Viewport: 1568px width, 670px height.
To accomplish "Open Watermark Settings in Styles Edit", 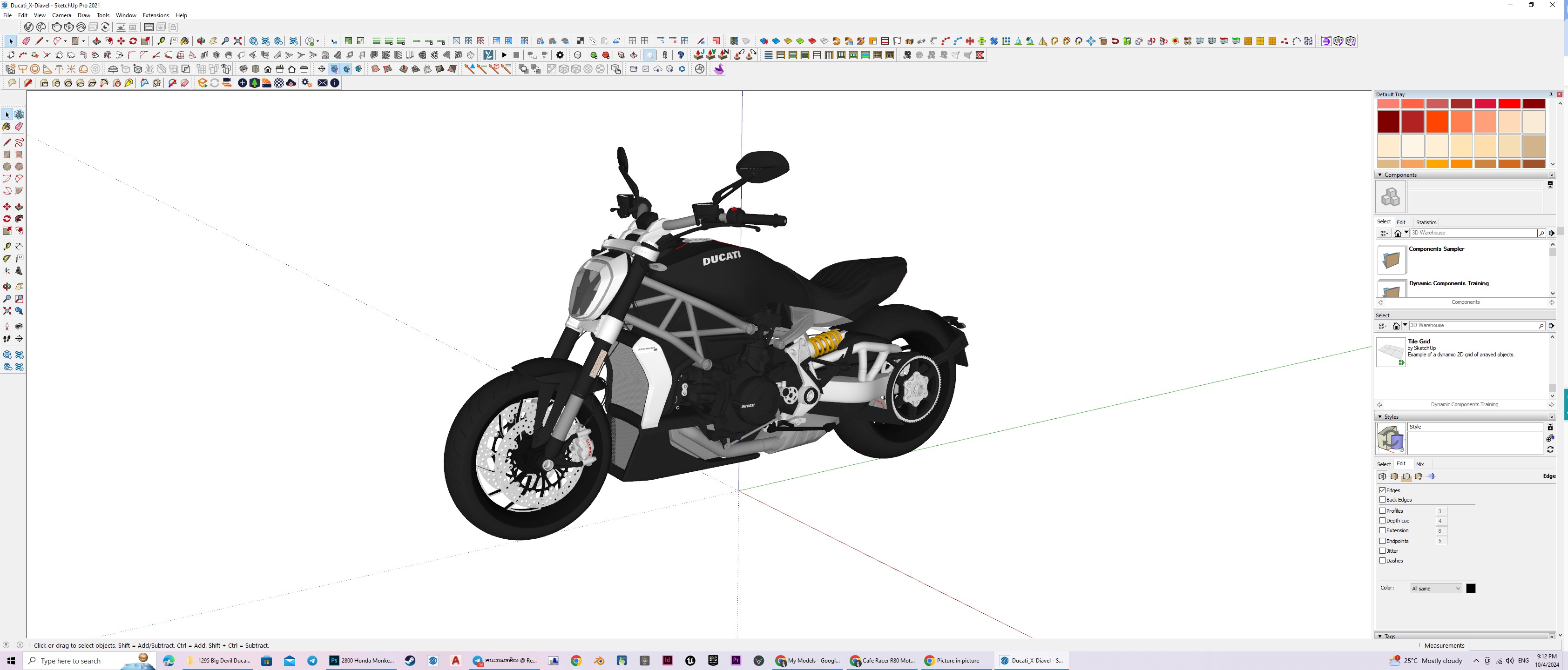I will (1418, 476).
